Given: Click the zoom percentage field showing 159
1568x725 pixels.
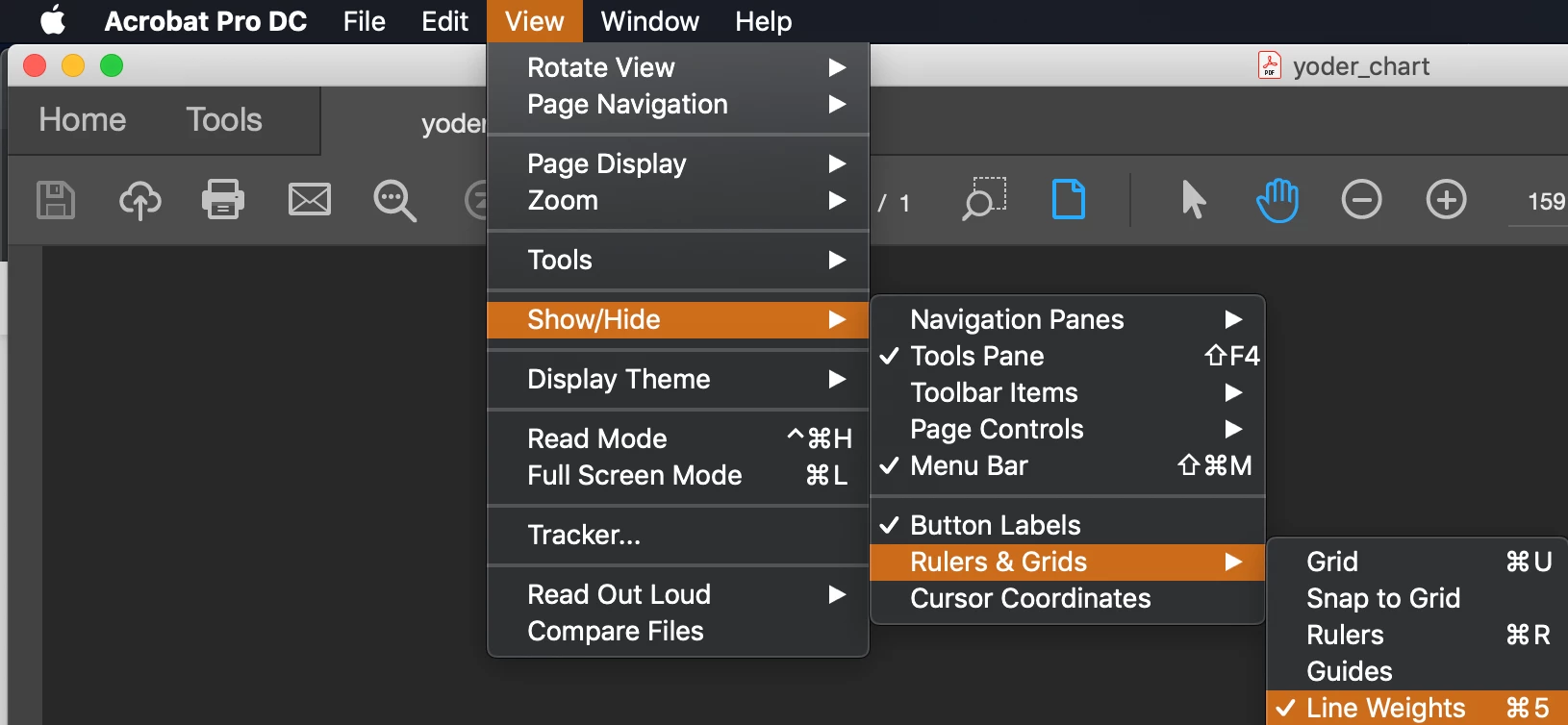Looking at the screenshot, I should pyautogui.click(x=1538, y=201).
